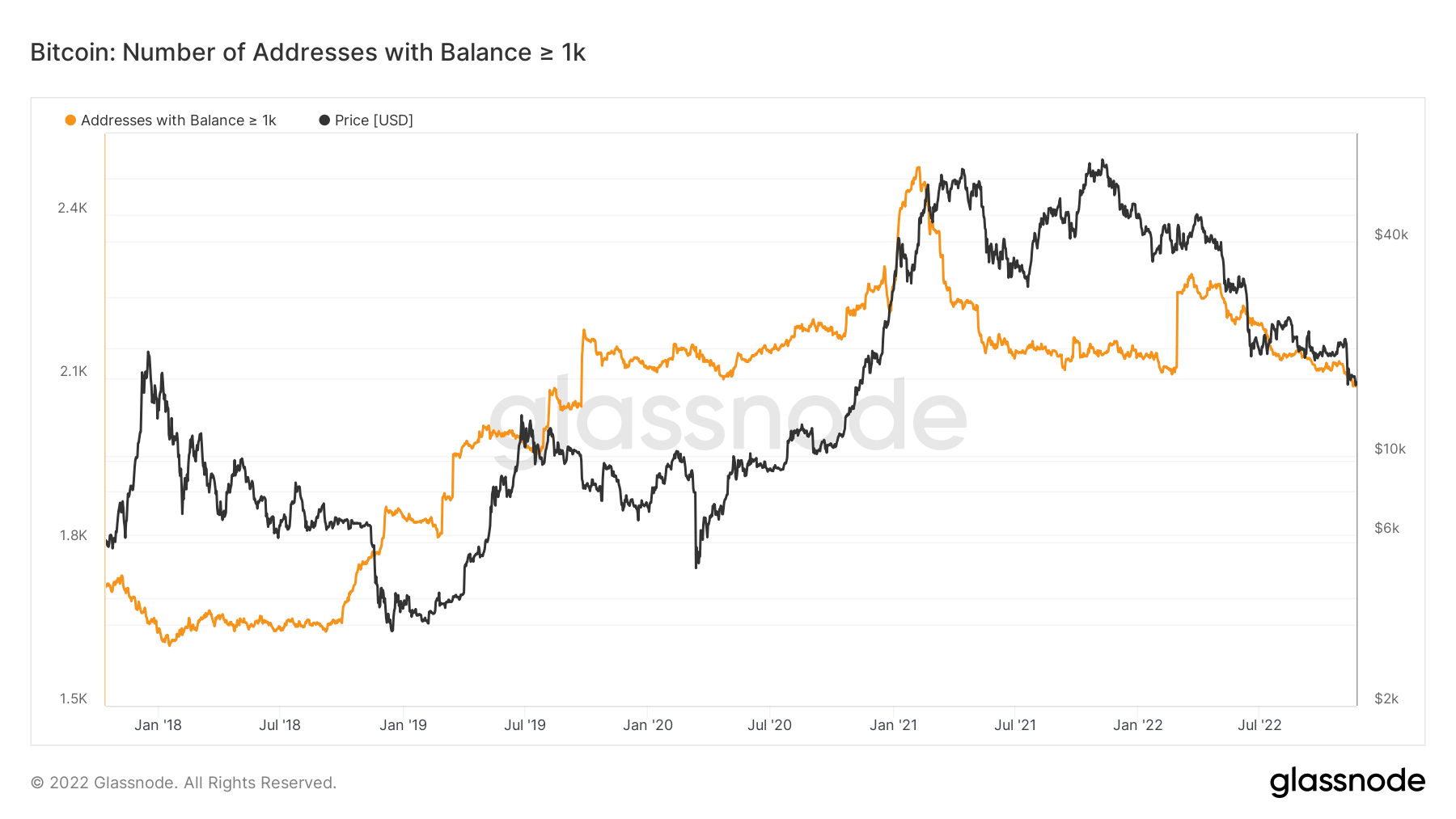Select the Jul '18 x-axis label
Image resolution: width=1456 pixels, height=819 pixels.
(280, 725)
